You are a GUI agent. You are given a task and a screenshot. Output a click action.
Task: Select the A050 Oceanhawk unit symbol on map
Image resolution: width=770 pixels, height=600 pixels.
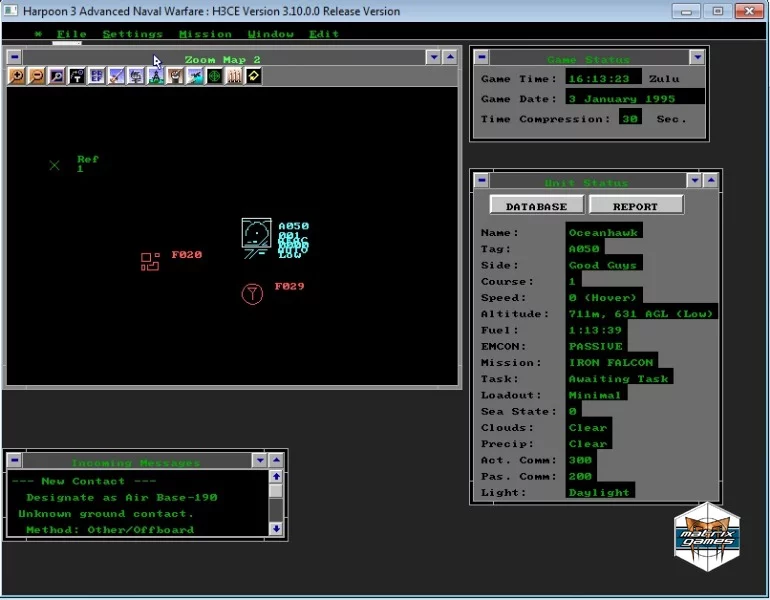pyautogui.click(x=256, y=233)
